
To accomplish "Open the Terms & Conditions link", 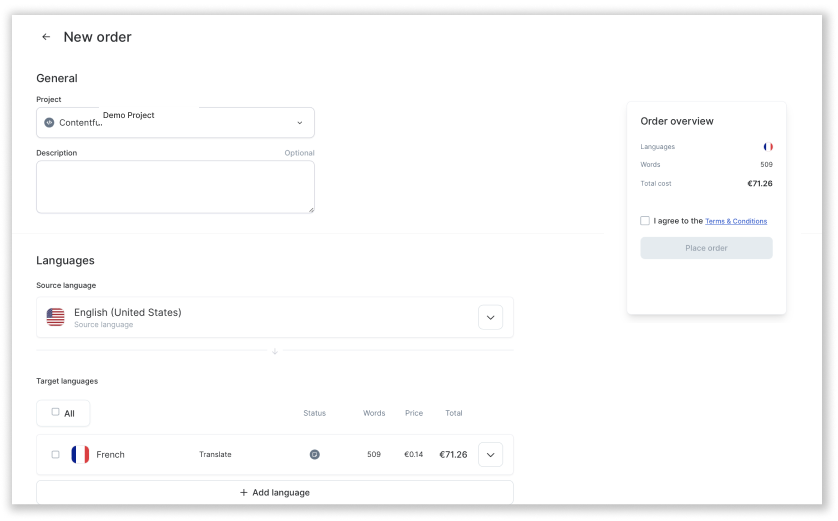I will point(736,221).
